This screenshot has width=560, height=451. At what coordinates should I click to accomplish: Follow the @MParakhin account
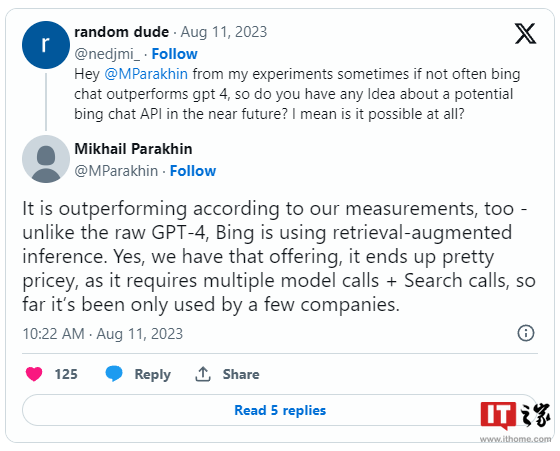(193, 171)
